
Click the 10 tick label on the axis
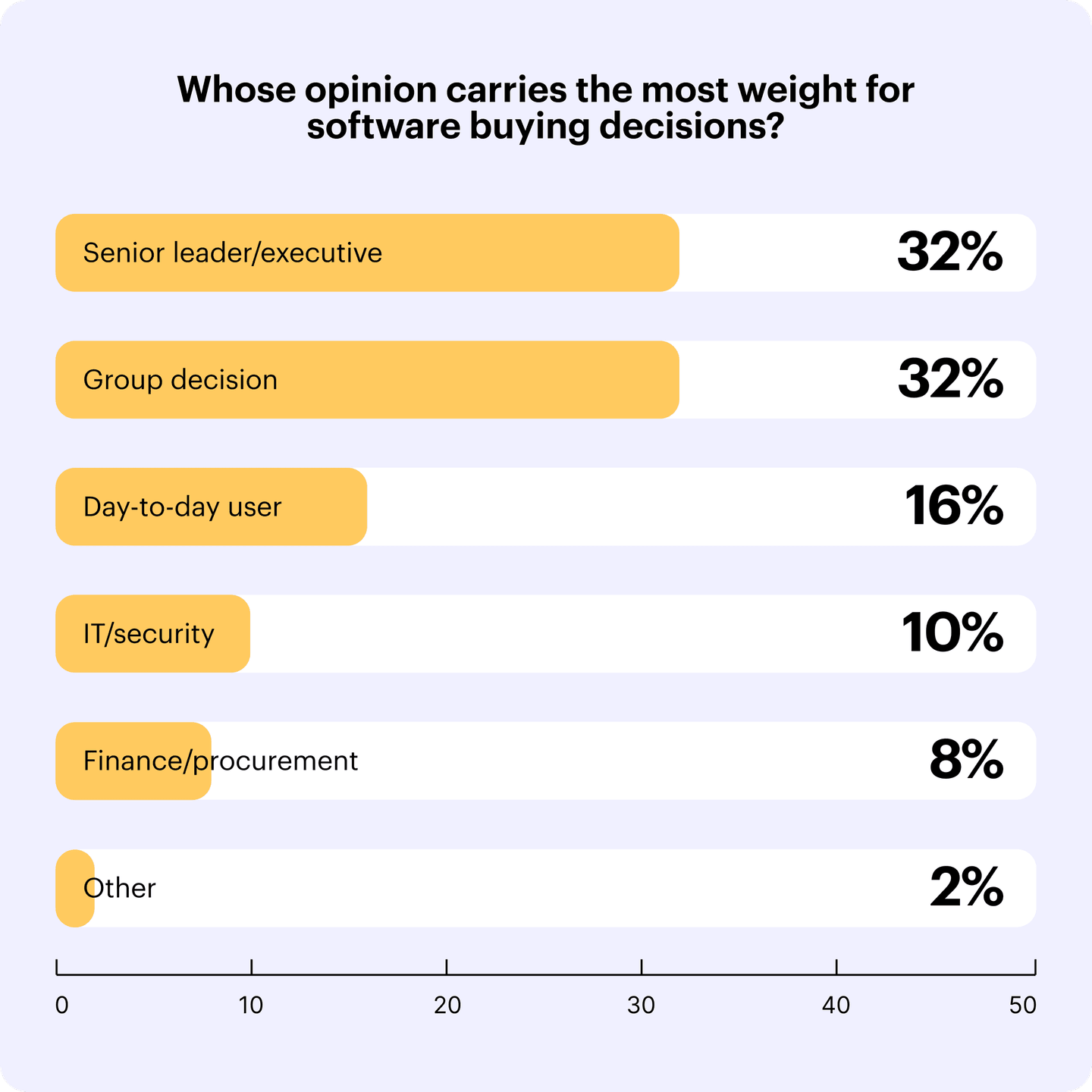tap(251, 1006)
